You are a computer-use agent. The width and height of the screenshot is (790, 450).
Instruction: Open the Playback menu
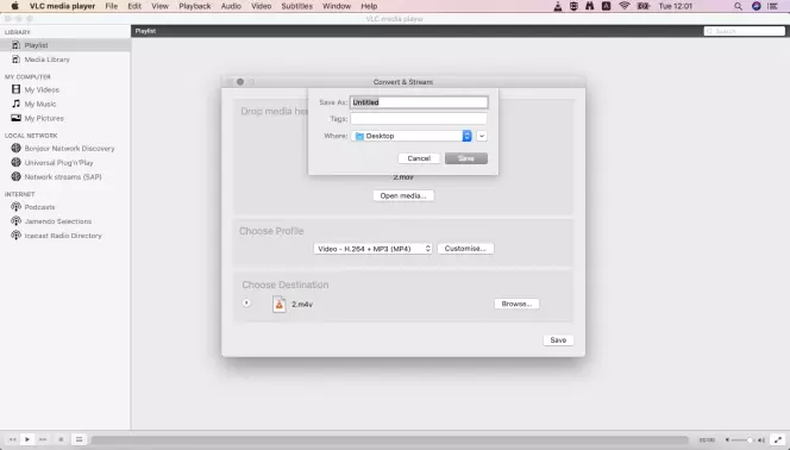click(194, 6)
